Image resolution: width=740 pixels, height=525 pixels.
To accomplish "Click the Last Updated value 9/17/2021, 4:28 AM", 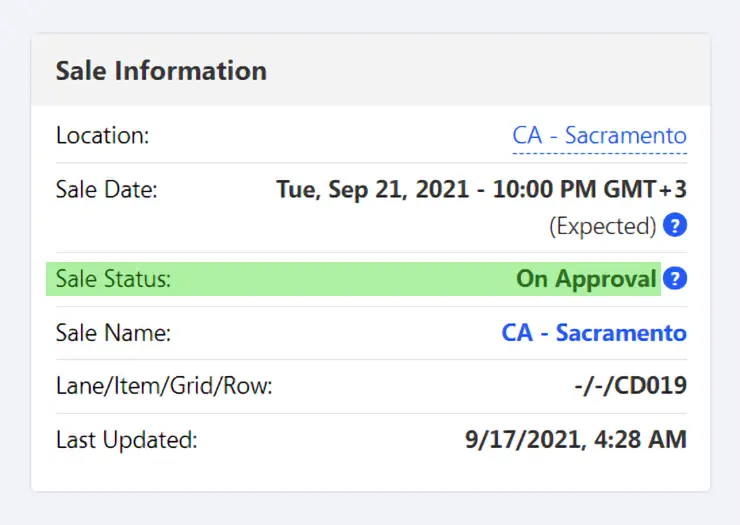I will click(576, 440).
